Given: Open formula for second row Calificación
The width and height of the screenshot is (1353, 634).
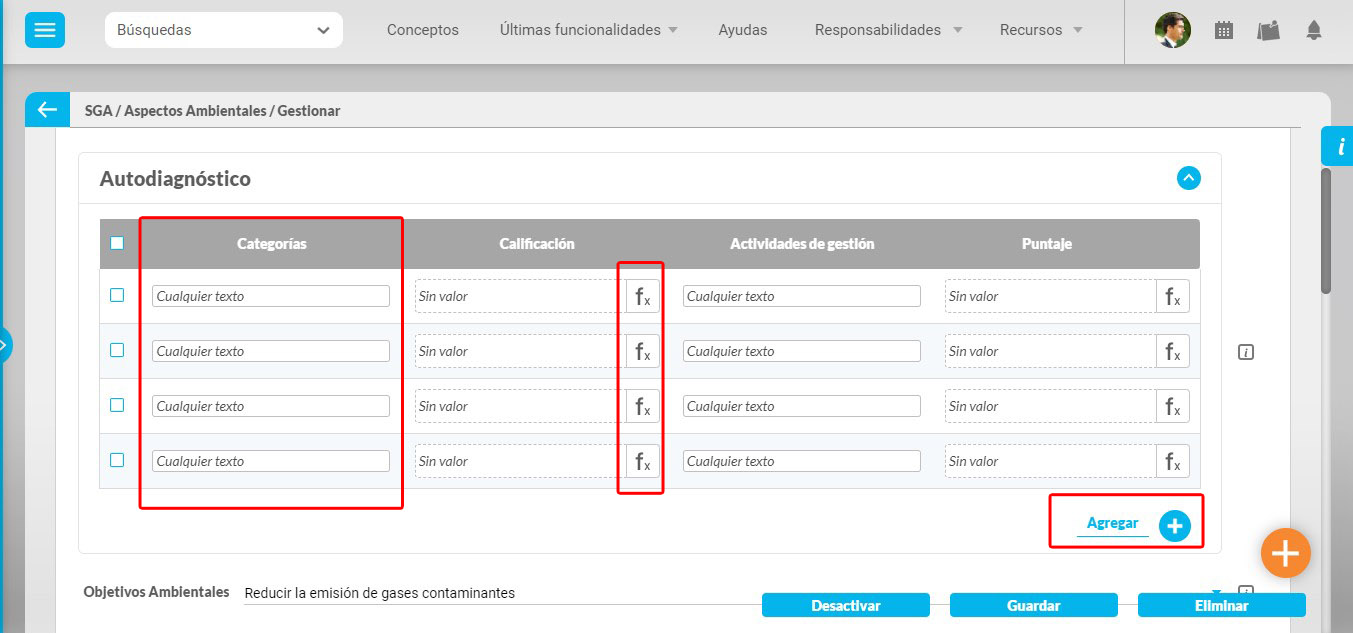Looking at the screenshot, I should tap(643, 351).
